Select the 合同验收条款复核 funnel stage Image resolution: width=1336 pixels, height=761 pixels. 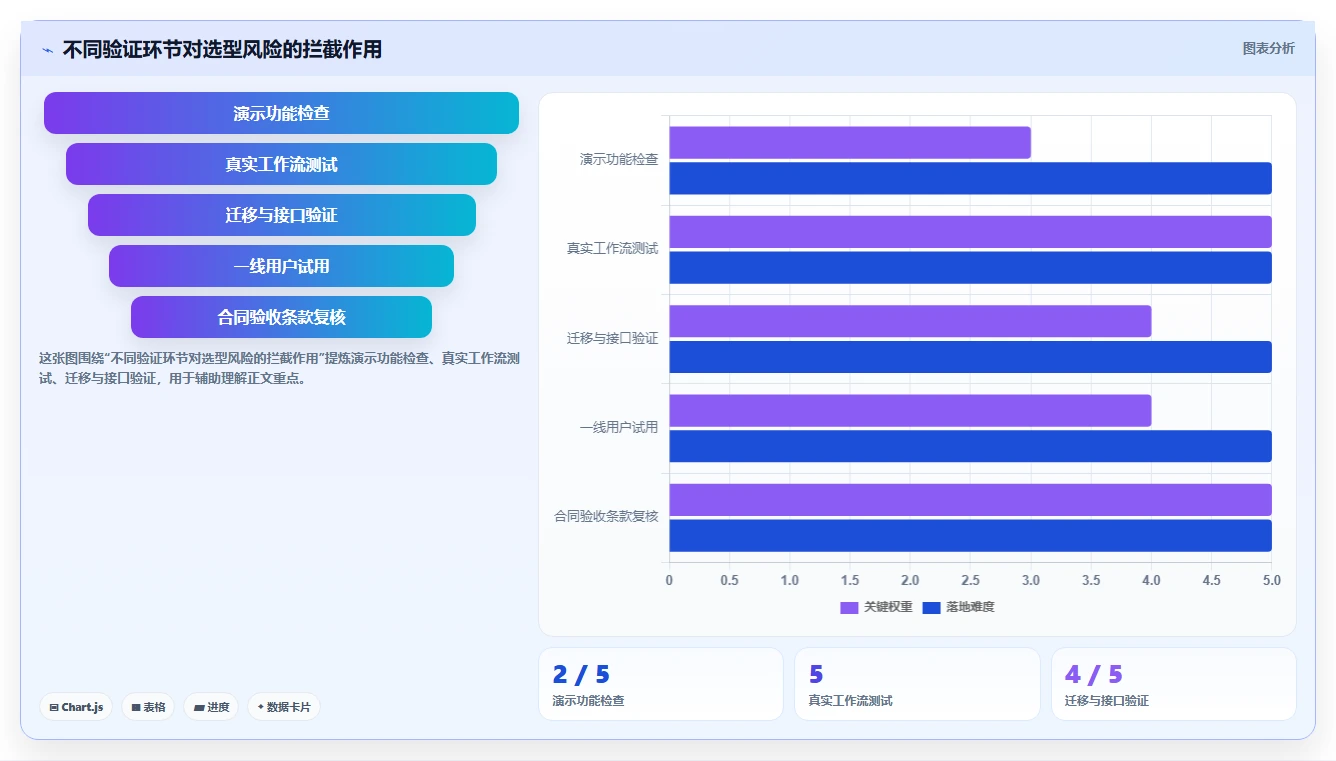click(281, 317)
